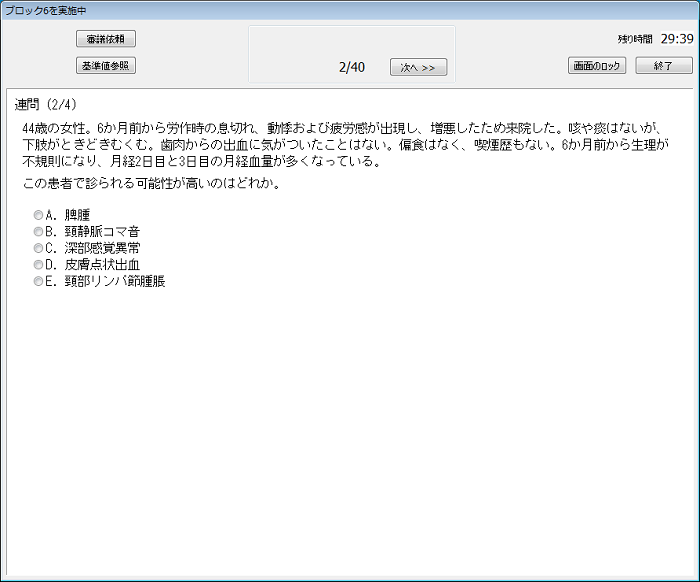Viewport: 700px width, 582px height.
Task: Click the 連問 (2/4) heading
Action: [46, 104]
